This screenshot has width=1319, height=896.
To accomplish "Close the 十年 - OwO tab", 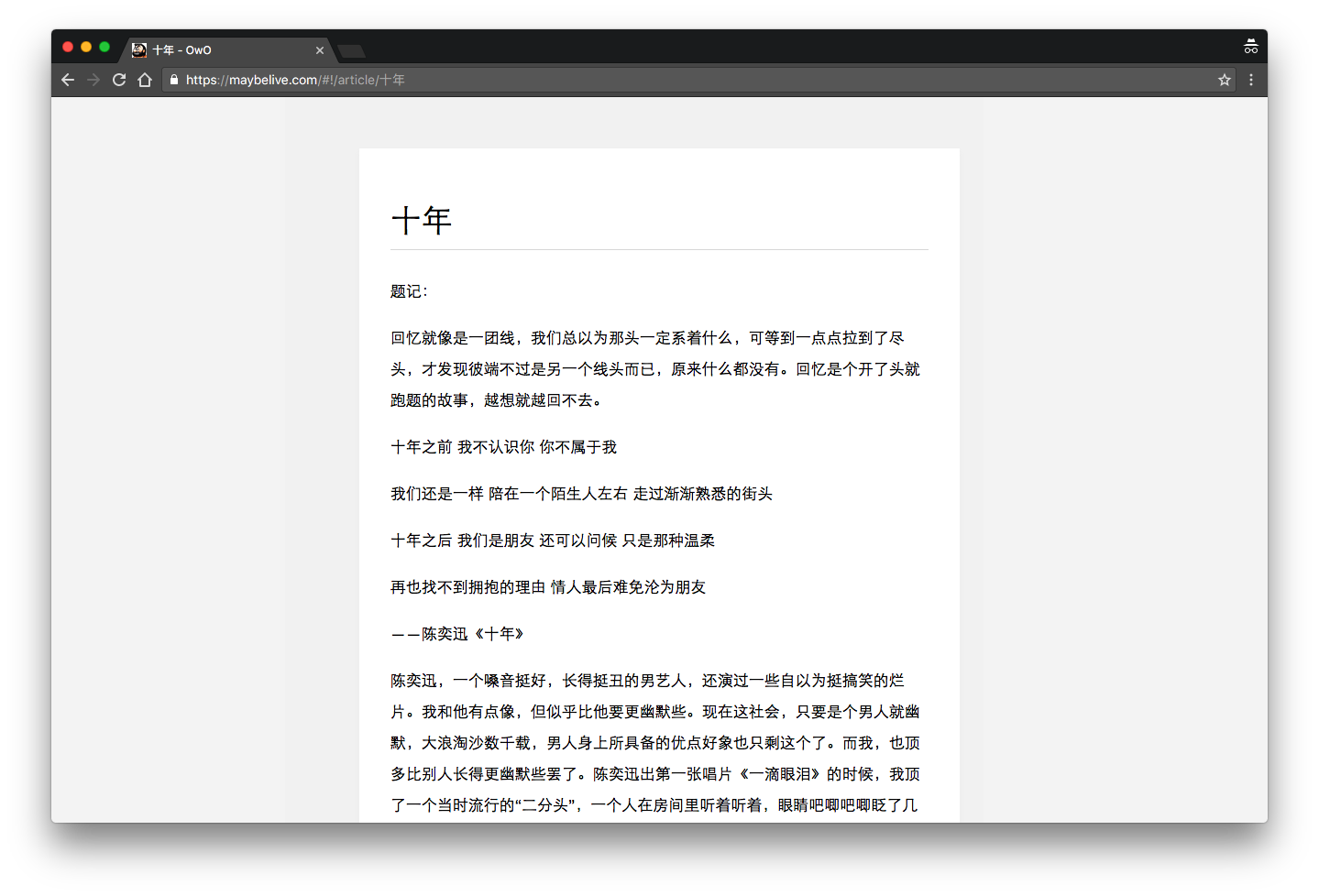I will pos(320,50).
